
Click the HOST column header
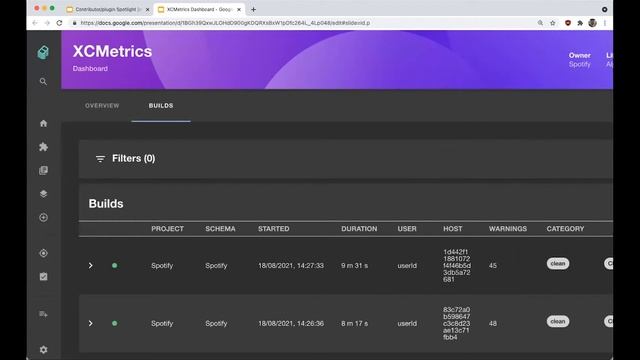point(453,229)
